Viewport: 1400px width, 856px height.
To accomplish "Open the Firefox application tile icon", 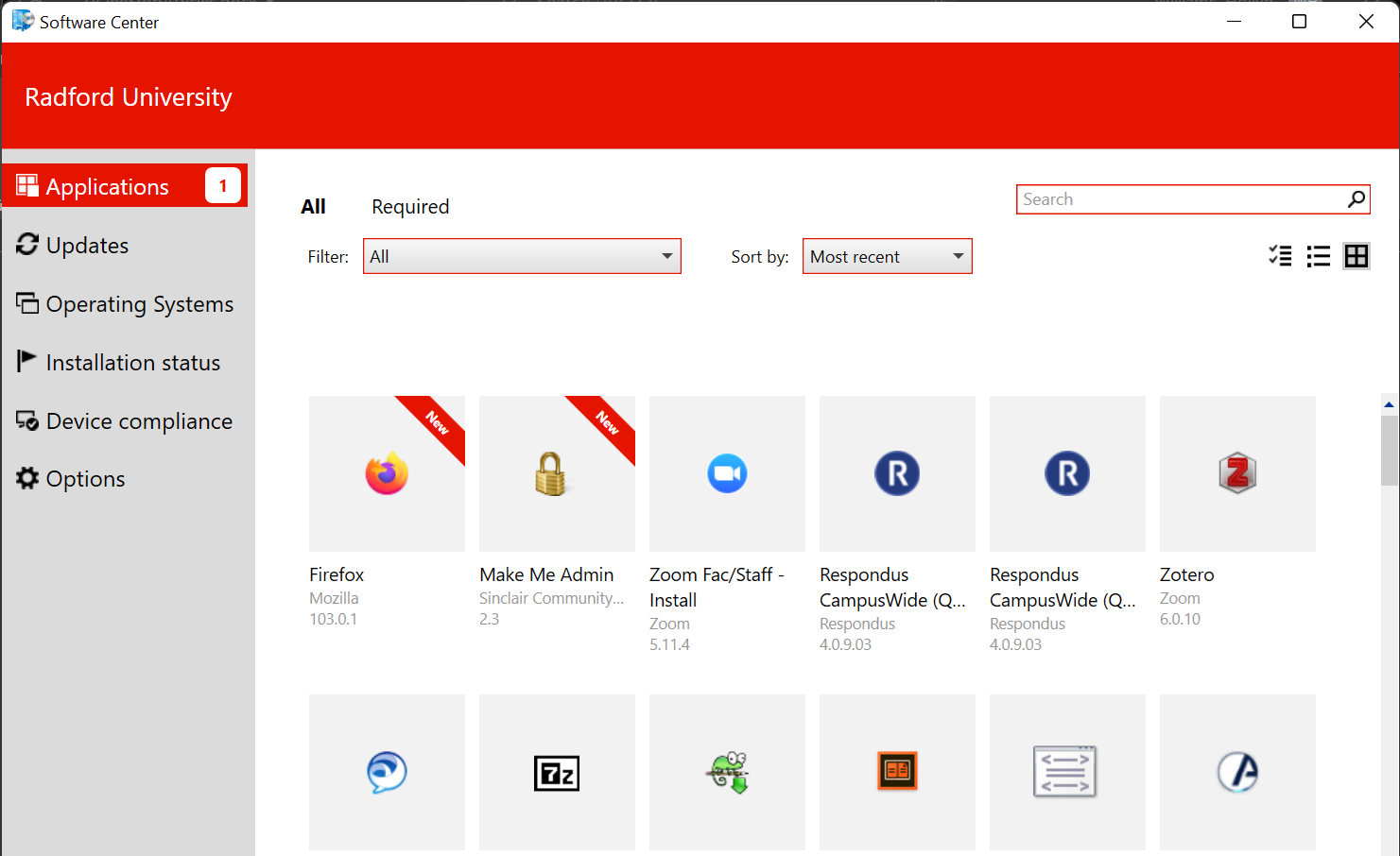I will tap(387, 473).
